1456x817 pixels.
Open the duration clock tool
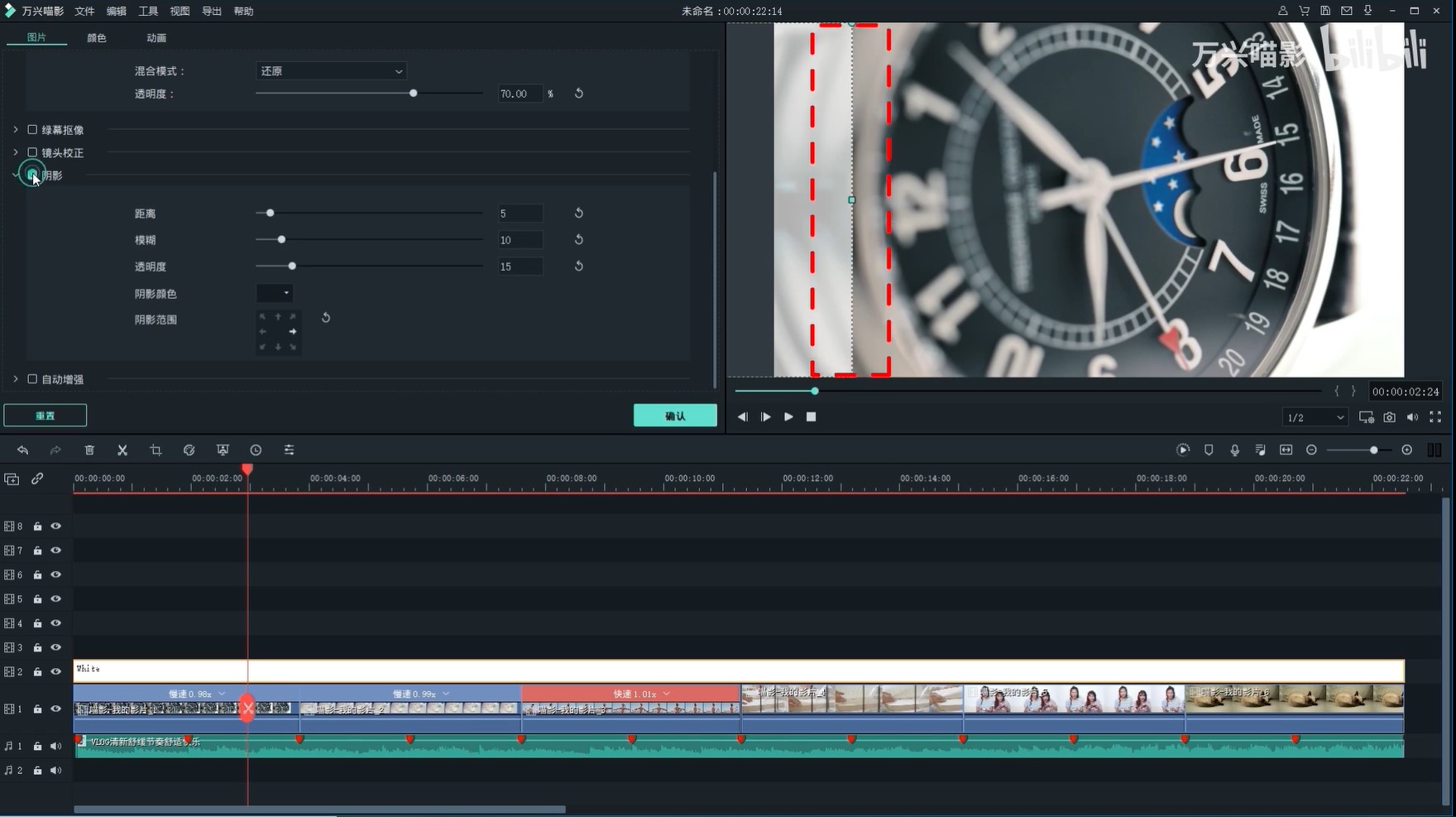(x=256, y=450)
